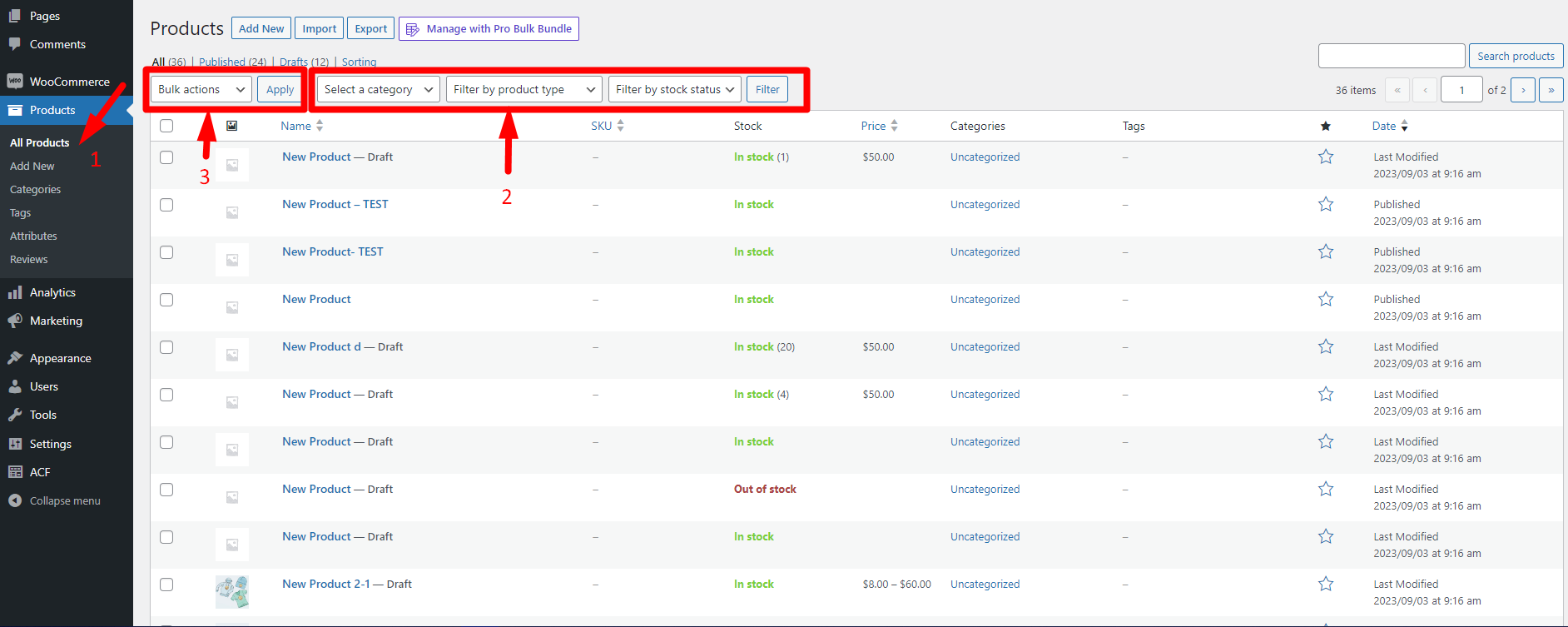Select the Out of stock product checkbox
Image resolution: width=1568 pixels, height=627 pixels.
point(166,490)
